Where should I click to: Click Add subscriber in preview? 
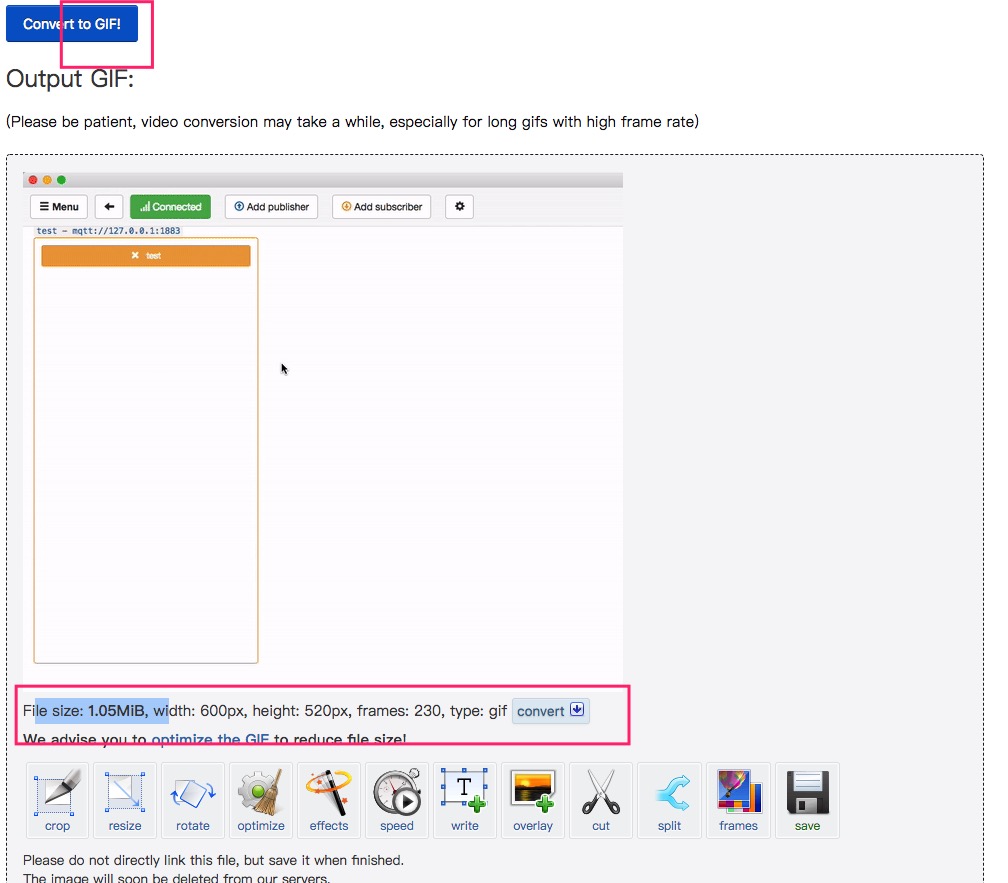(381, 206)
